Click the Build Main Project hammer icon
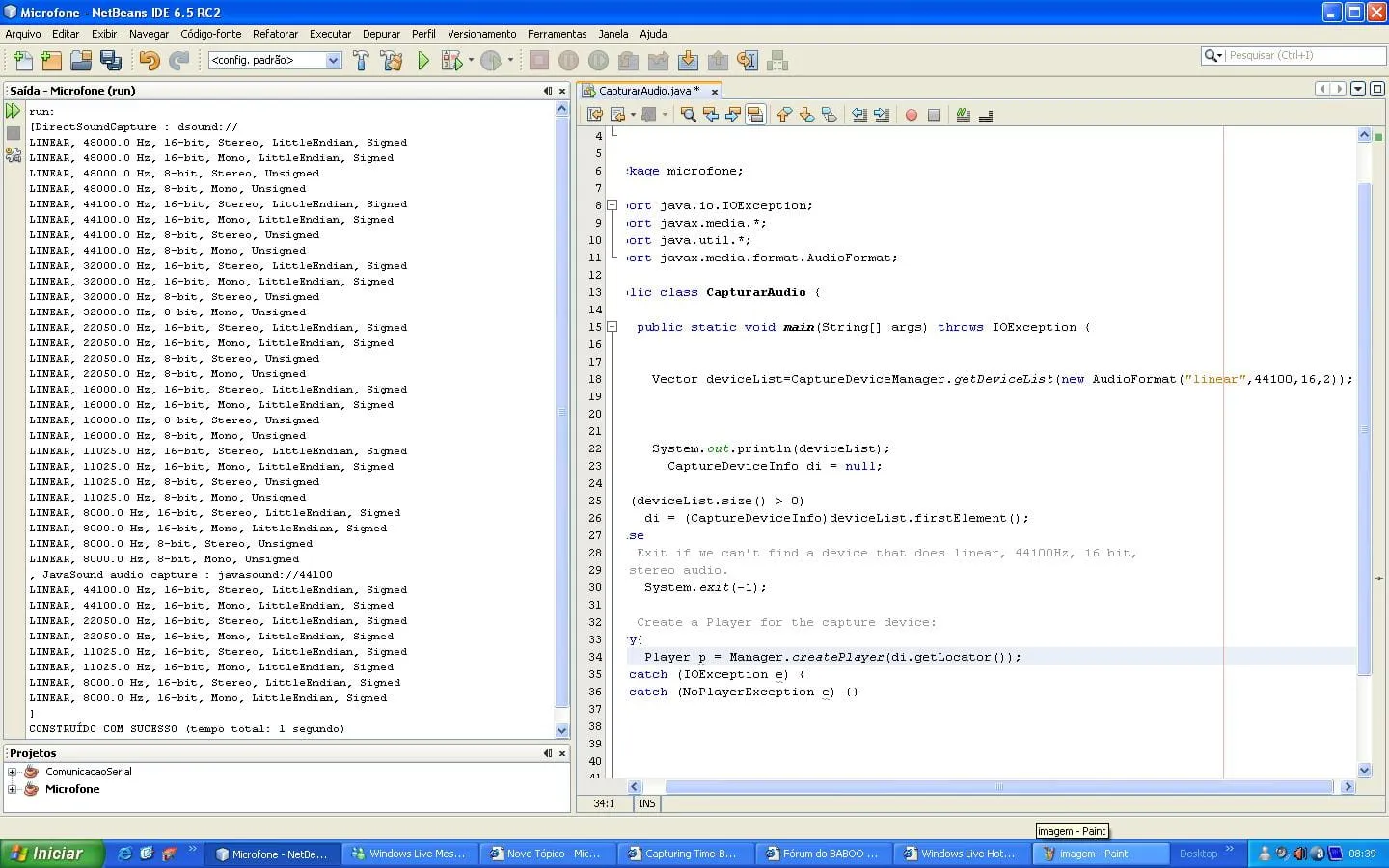This screenshot has height=868, width=1389. point(361,61)
